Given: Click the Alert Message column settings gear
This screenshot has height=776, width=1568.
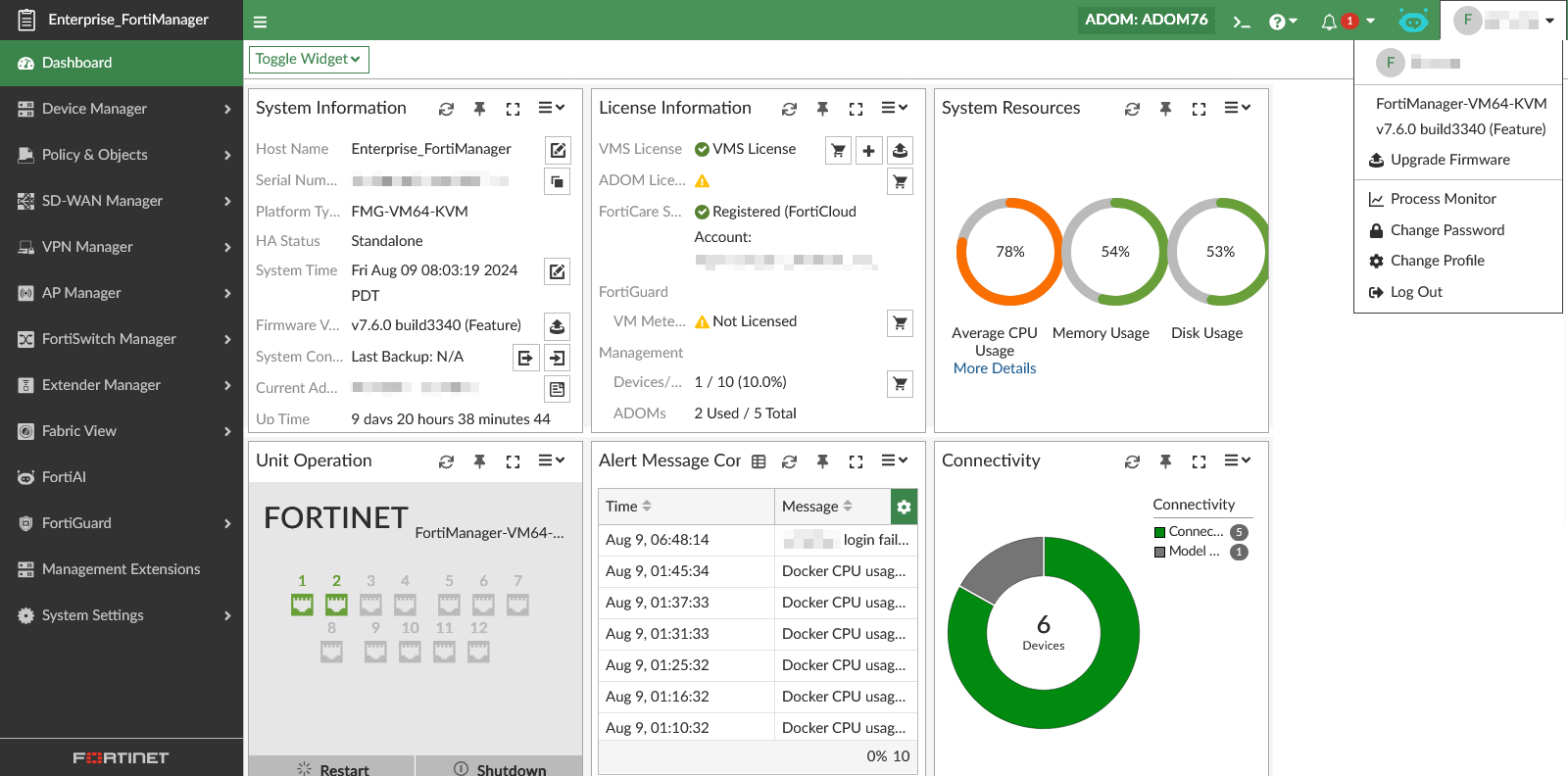Looking at the screenshot, I should (904, 507).
